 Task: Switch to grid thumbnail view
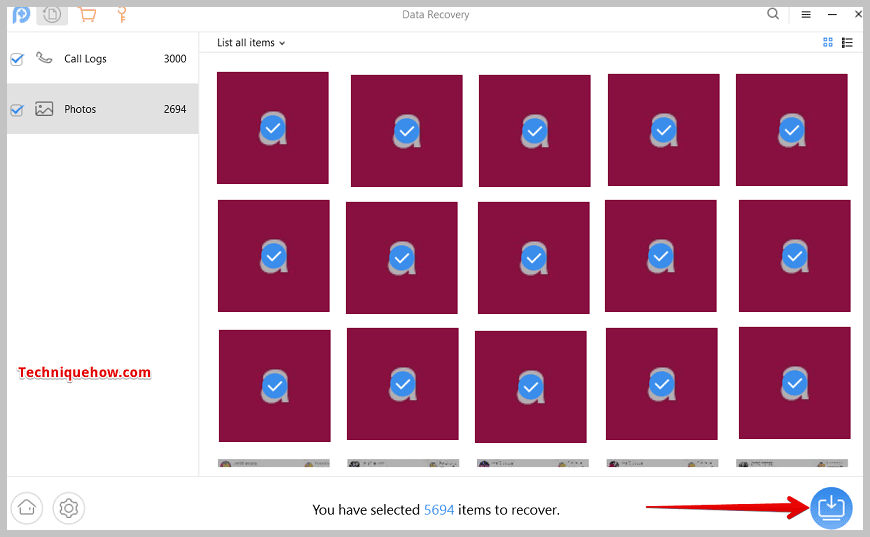point(828,42)
